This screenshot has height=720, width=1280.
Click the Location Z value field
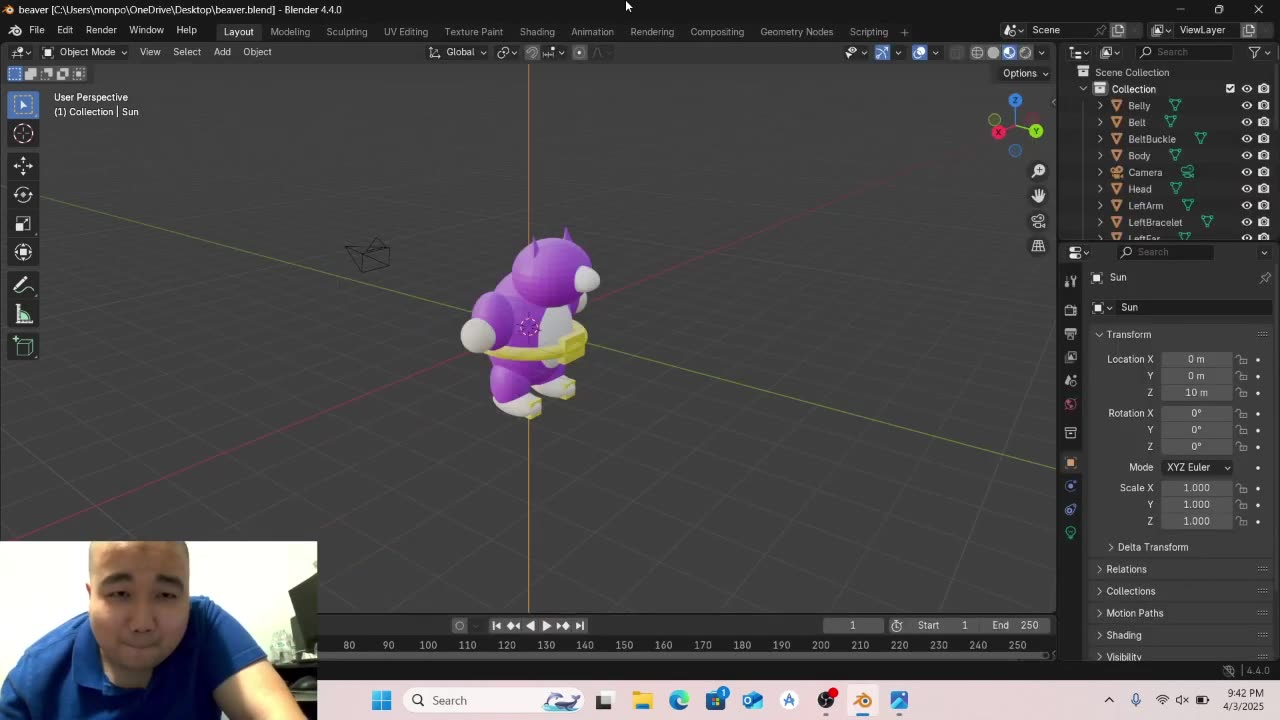tap(1196, 392)
